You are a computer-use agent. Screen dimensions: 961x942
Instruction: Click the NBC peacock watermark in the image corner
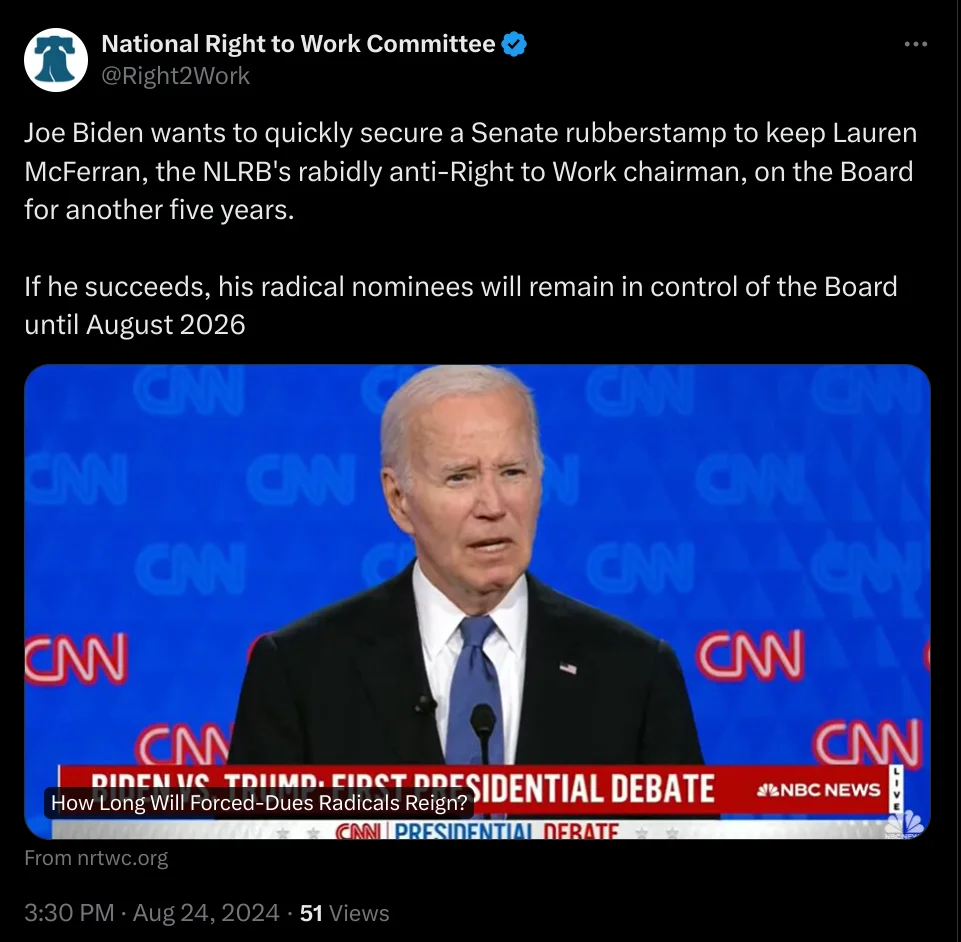[x=905, y=825]
